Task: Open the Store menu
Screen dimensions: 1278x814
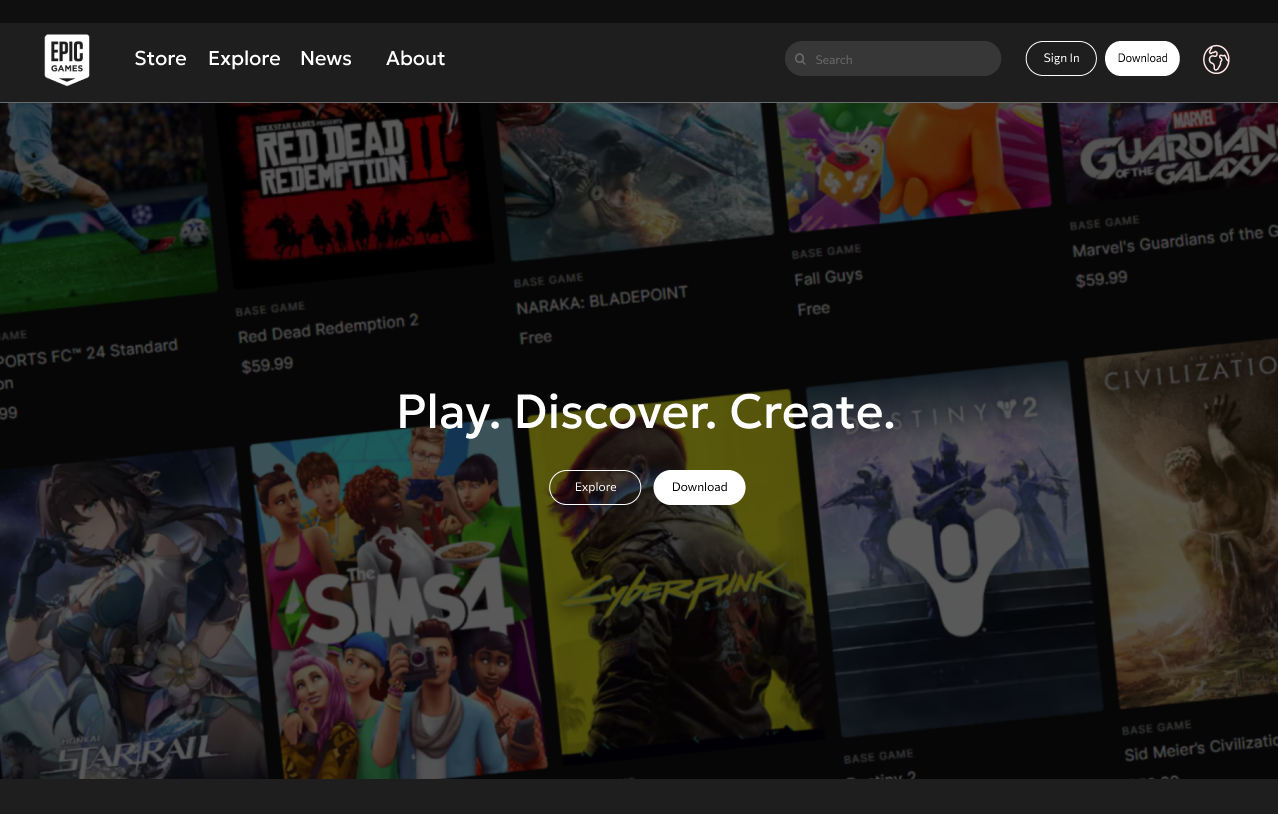Action: pyautogui.click(x=160, y=59)
